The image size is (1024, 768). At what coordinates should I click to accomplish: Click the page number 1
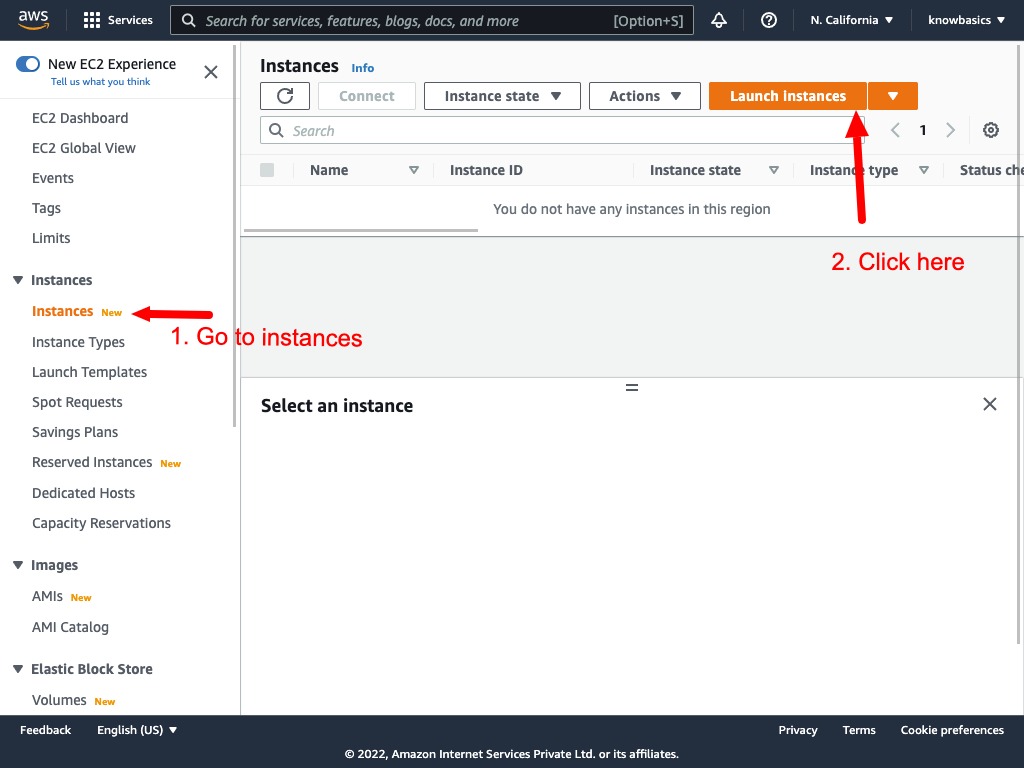tap(923, 130)
